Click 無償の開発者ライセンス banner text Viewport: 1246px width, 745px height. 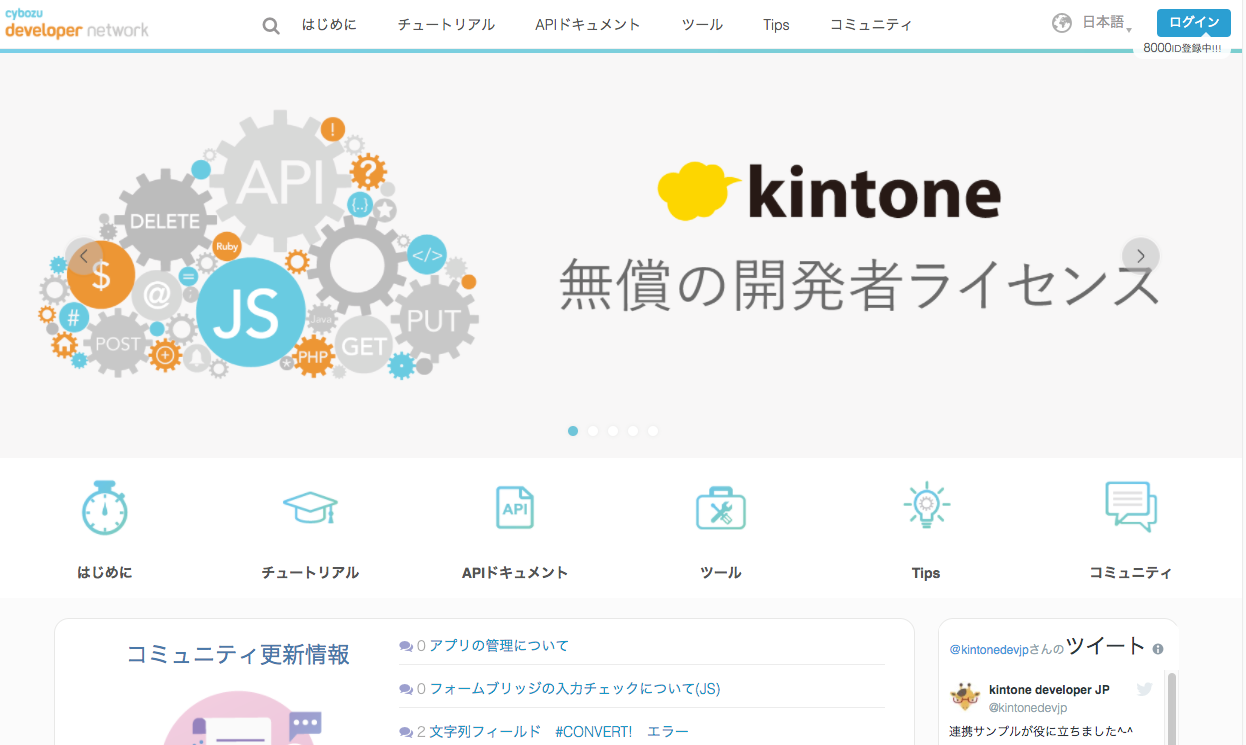(x=859, y=286)
